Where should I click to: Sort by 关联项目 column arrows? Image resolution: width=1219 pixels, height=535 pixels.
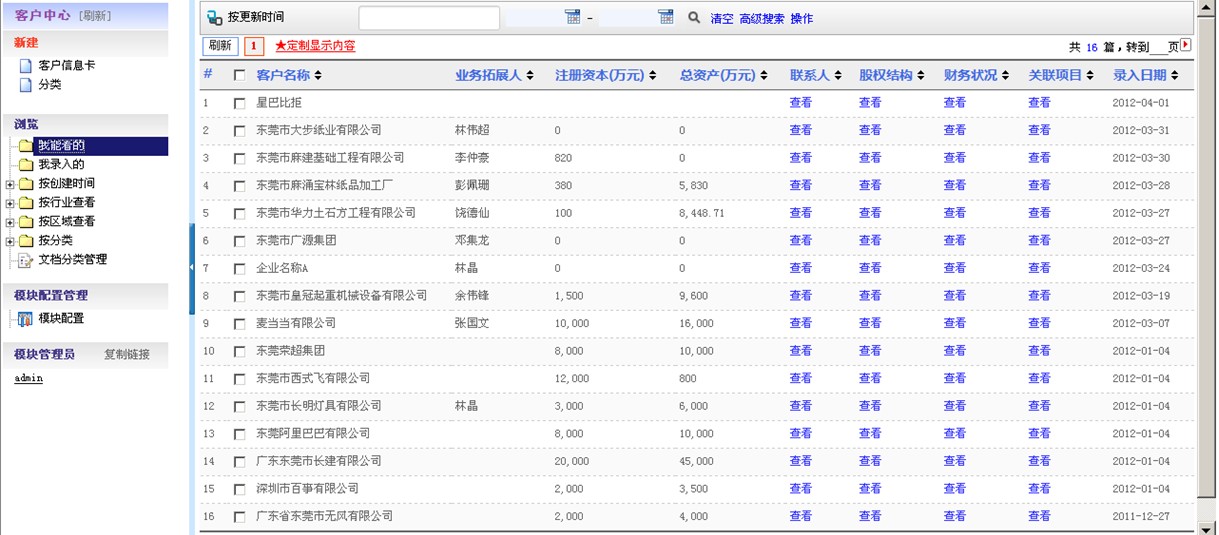[1091, 75]
